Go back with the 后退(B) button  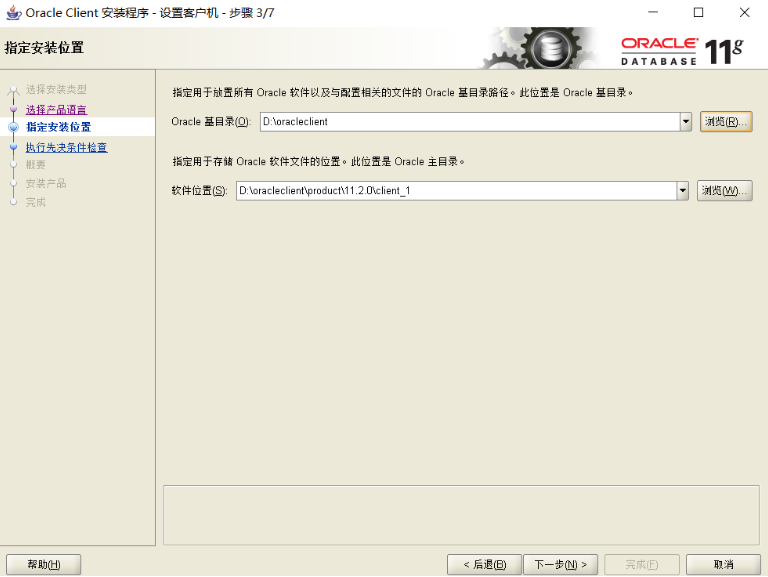pos(485,565)
